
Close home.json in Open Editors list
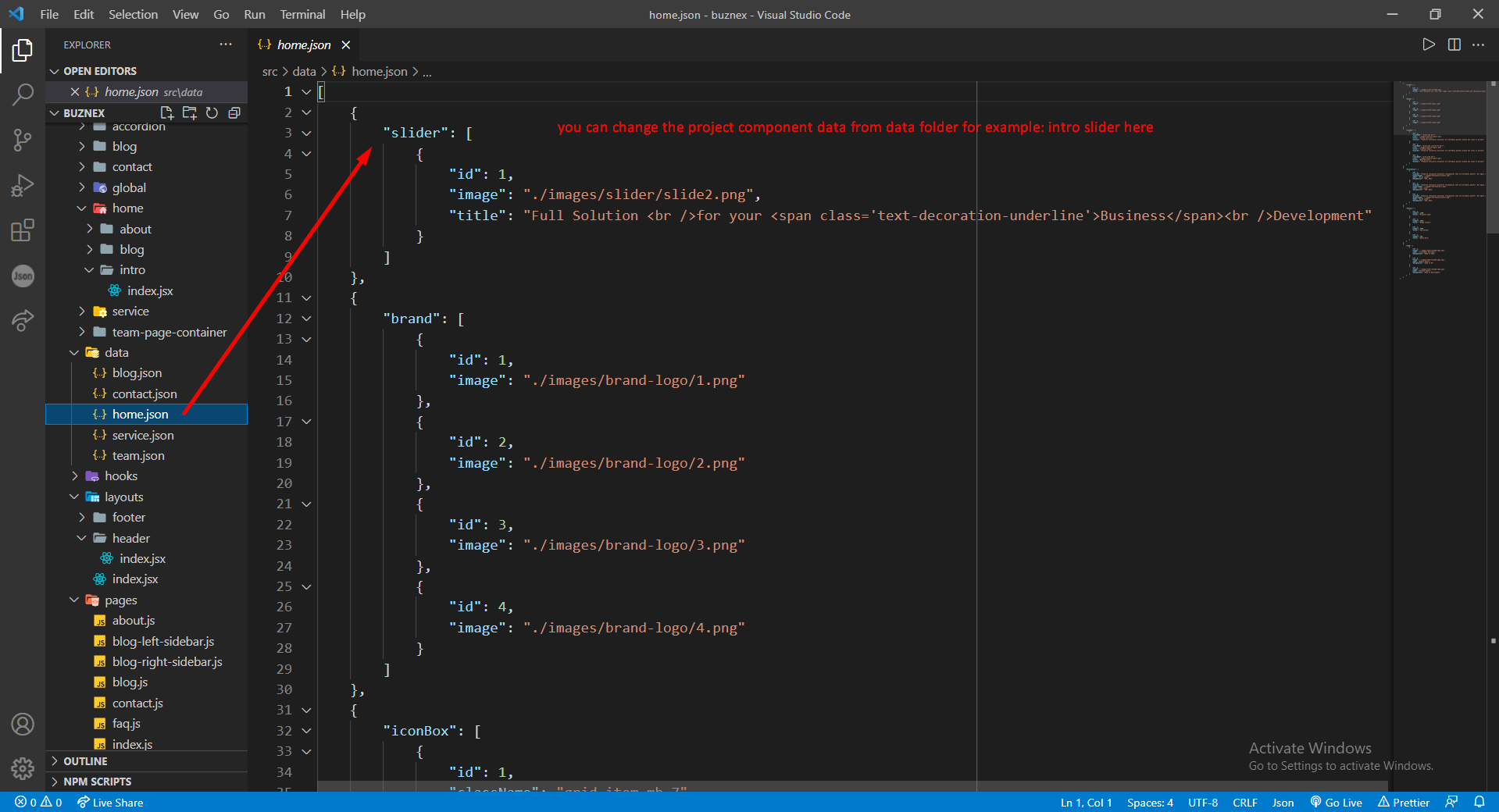coord(75,92)
